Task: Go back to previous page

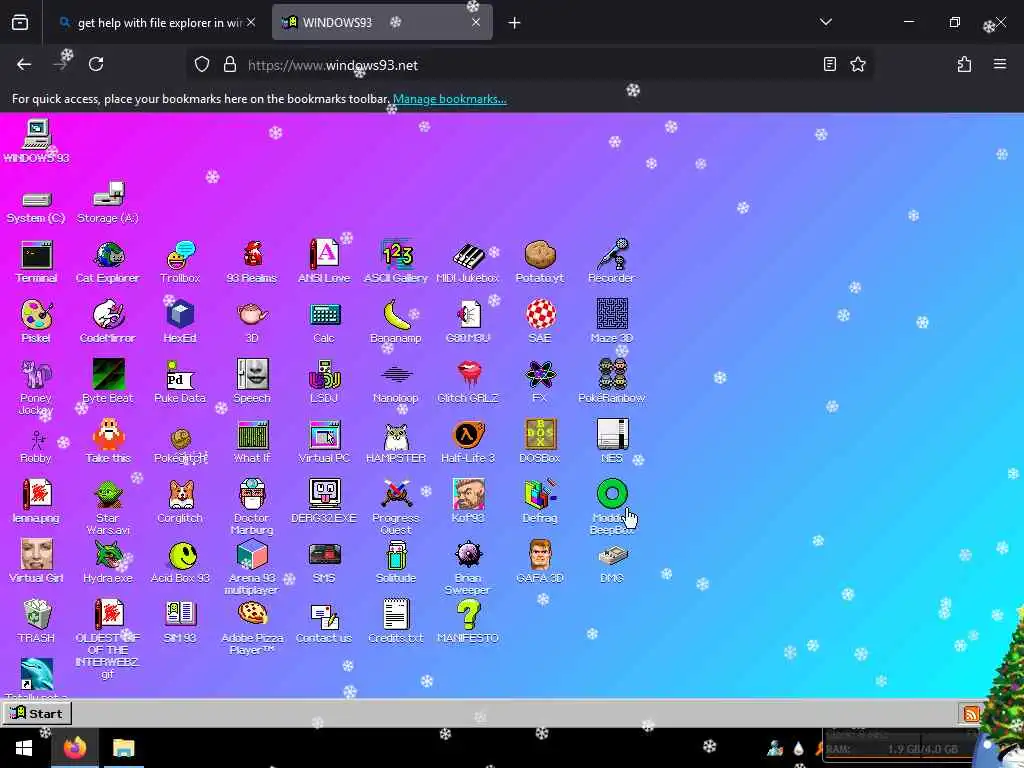Action: click(x=24, y=64)
